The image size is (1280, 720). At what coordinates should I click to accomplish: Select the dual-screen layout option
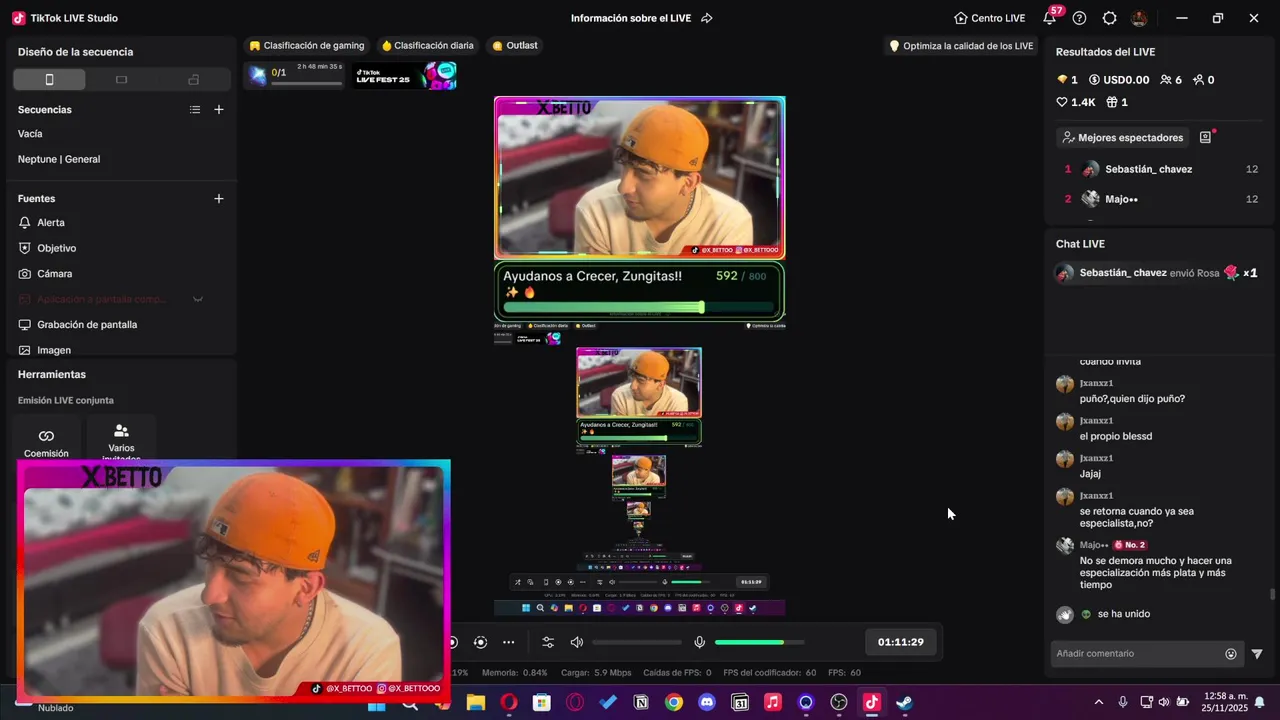193,80
